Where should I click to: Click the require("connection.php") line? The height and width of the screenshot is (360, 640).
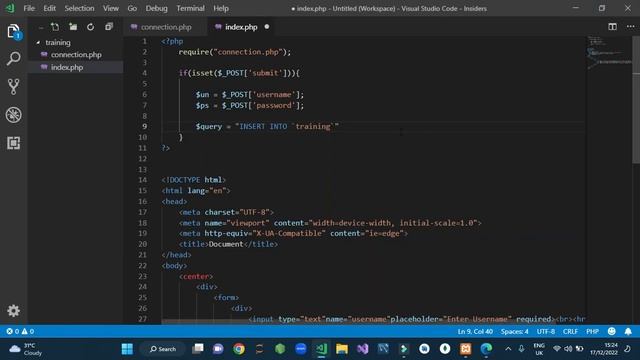pyautogui.click(x=234, y=52)
